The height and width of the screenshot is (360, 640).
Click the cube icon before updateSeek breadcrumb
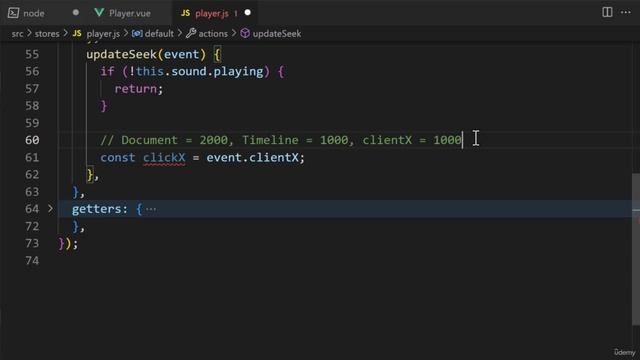pyautogui.click(x=245, y=33)
